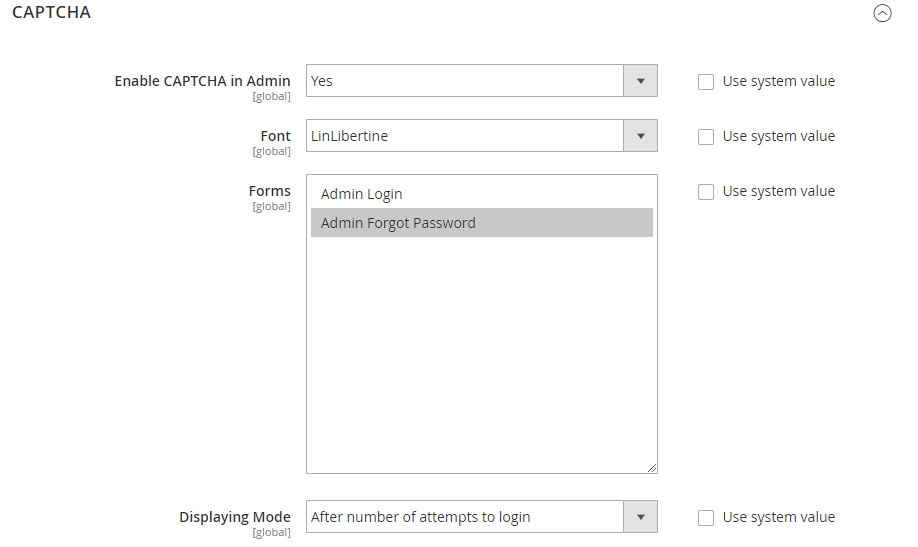Click the Displaying Mode label
Screen dimensions: 918x547
click(x=235, y=517)
